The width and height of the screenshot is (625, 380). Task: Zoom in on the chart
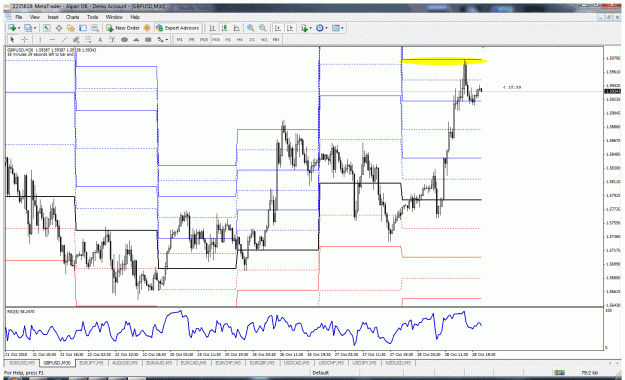point(250,28)
